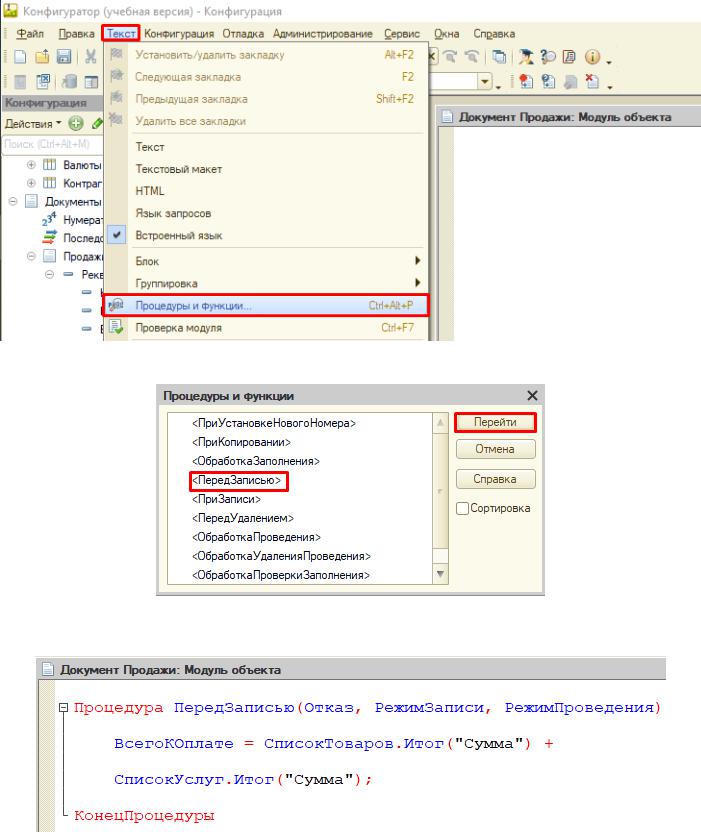This screenshot has height=832, width=701.
Task: Open the Блок submenu
Action: [264, 261]
